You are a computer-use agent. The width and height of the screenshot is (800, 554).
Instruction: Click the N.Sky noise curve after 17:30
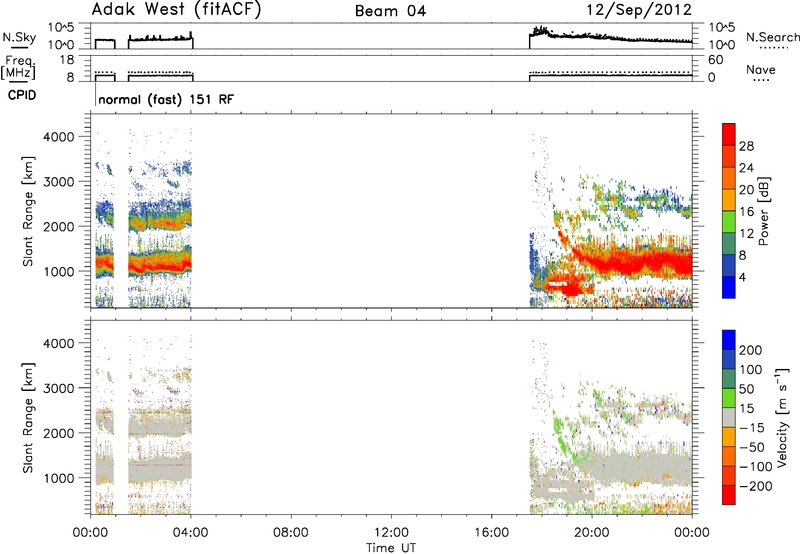click(x=610, y=37)
